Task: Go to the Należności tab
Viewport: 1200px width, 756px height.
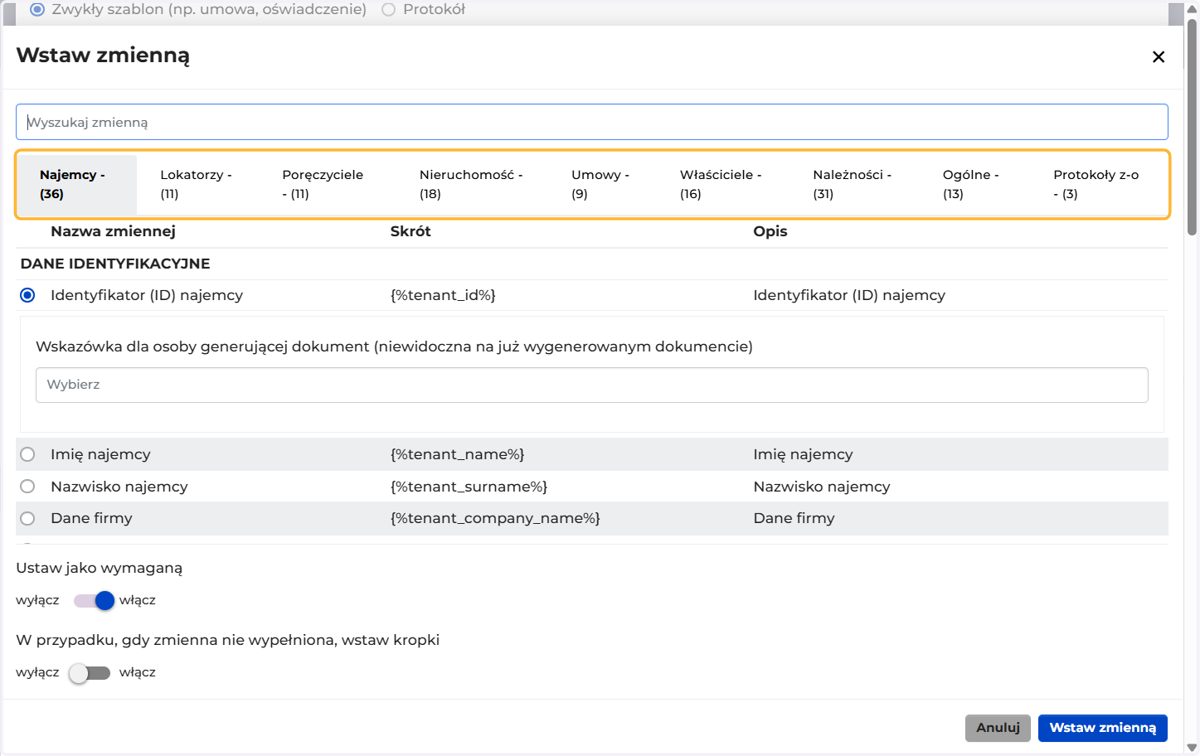Action: (852, 184)
